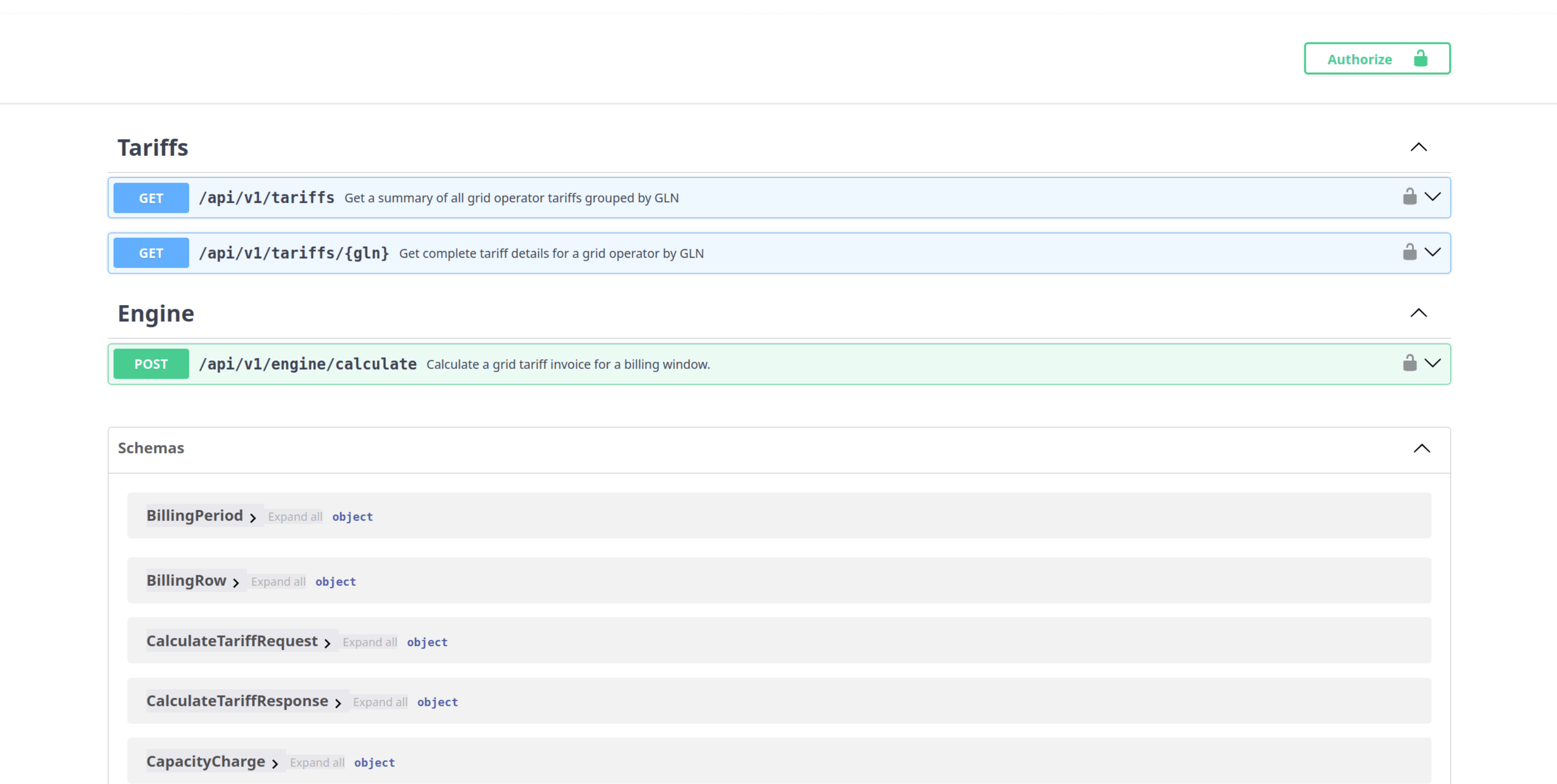Image resolution: width=1557 pixels, height=784 pixels.
Task: Click 'Get complete tariff details' description text
Action: (551, 253)
